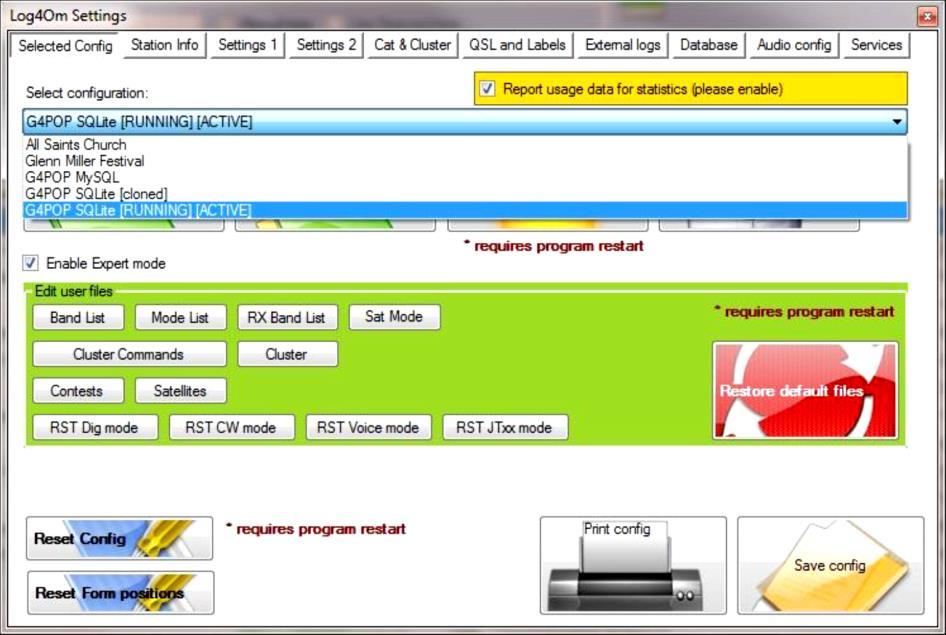Open QSL and Labels tab

[518, 45]
